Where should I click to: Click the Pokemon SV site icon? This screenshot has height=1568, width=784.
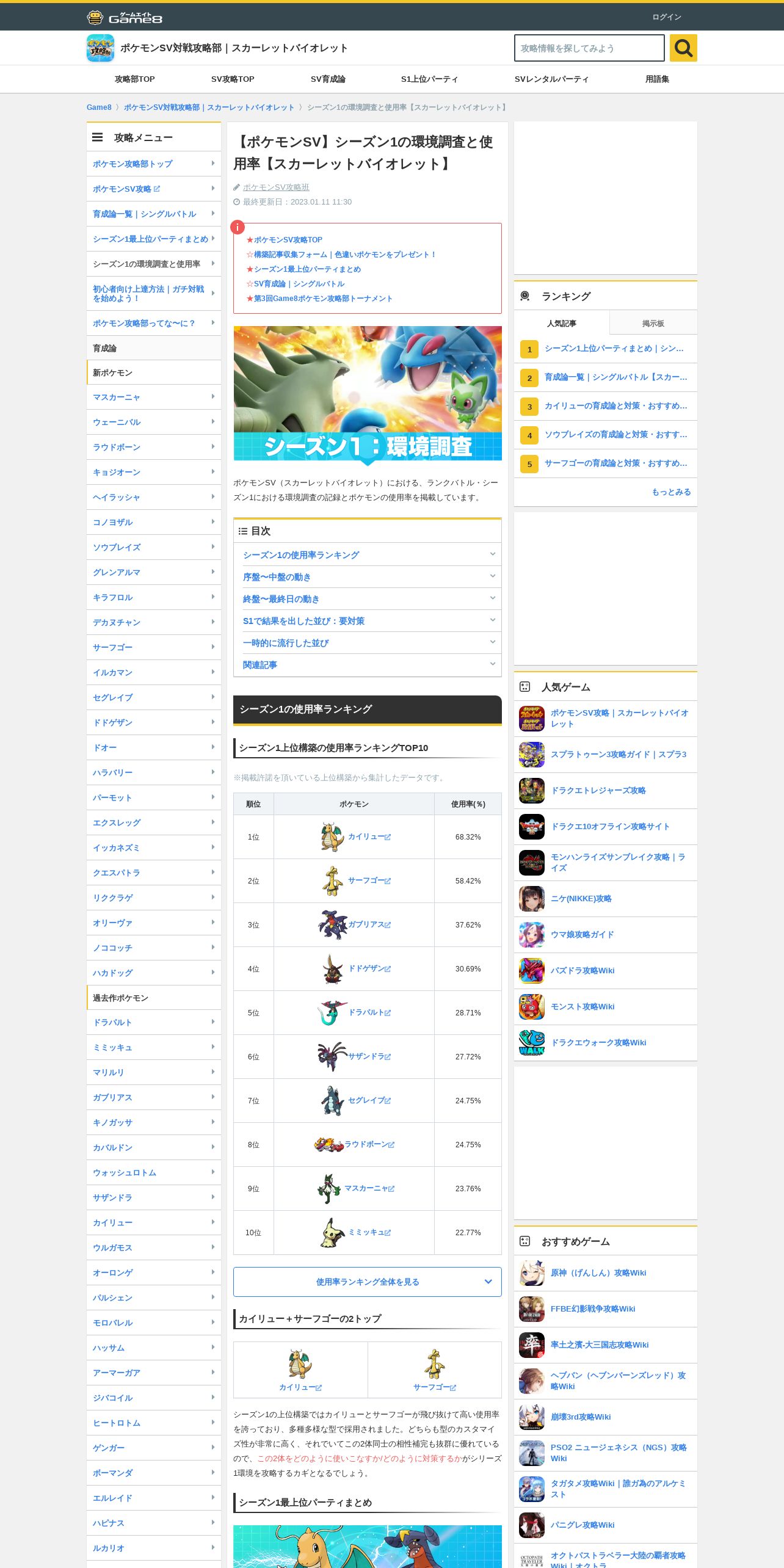tap(100, 48)
